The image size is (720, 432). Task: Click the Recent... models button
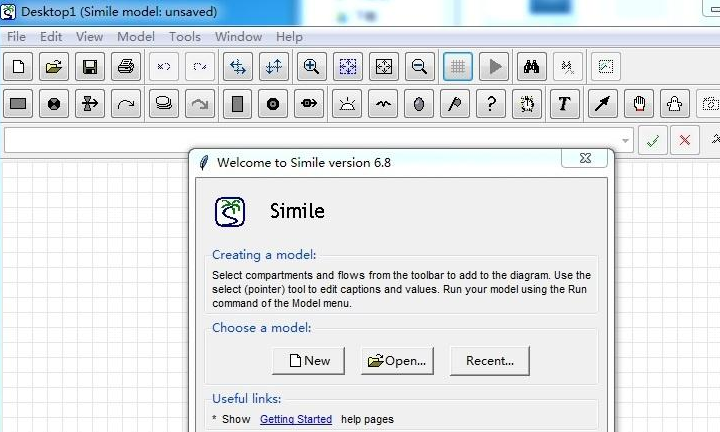[x=489, y=361]
